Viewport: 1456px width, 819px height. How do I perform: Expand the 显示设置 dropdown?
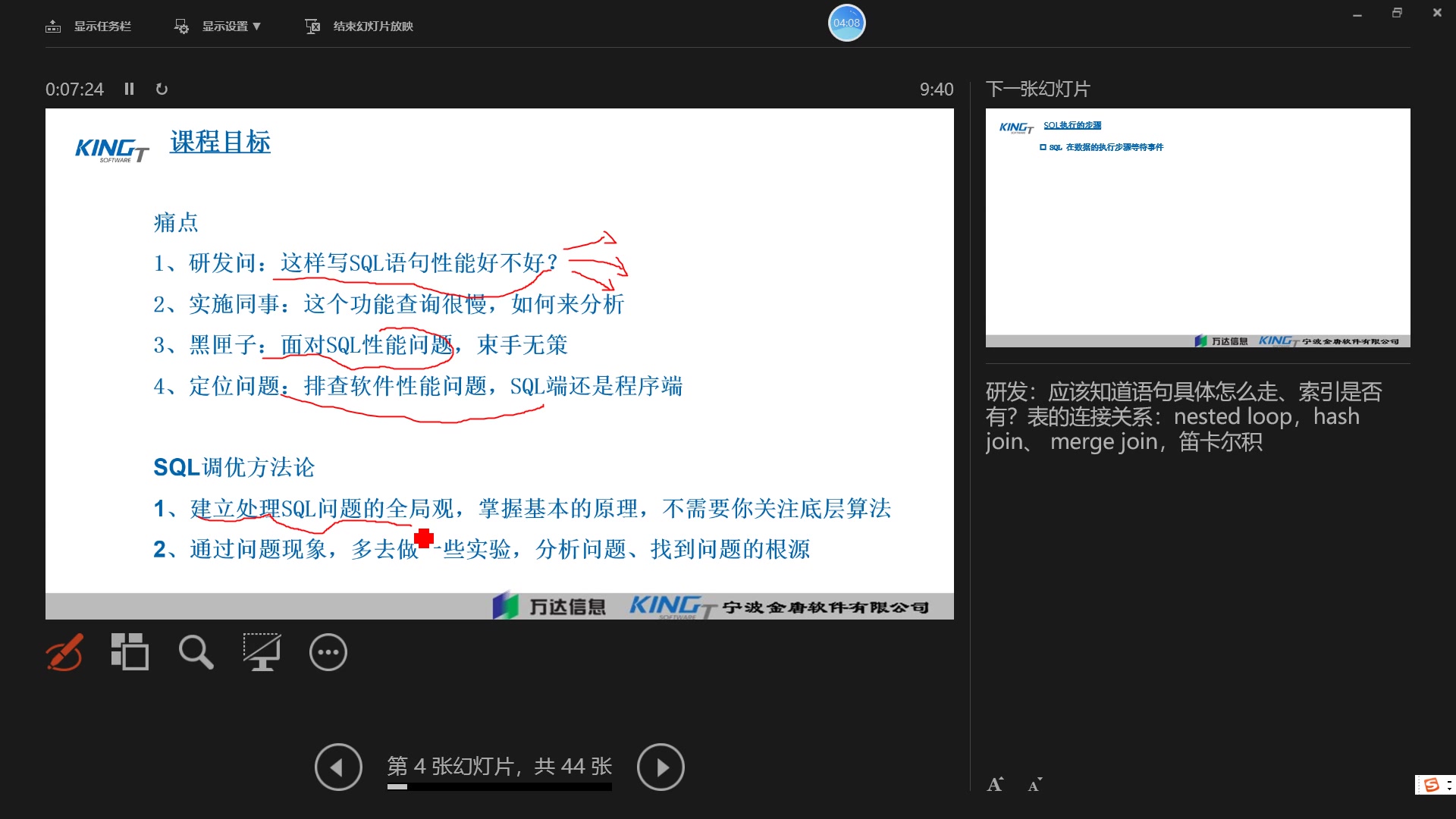click(x=231, y=27)
